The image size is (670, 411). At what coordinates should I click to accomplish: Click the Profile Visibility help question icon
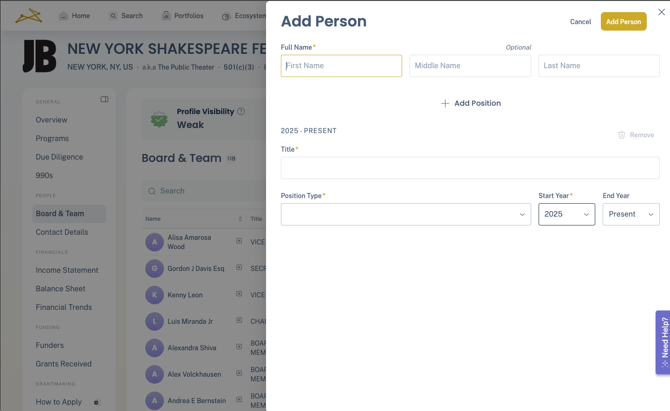[x=241, y=112]
